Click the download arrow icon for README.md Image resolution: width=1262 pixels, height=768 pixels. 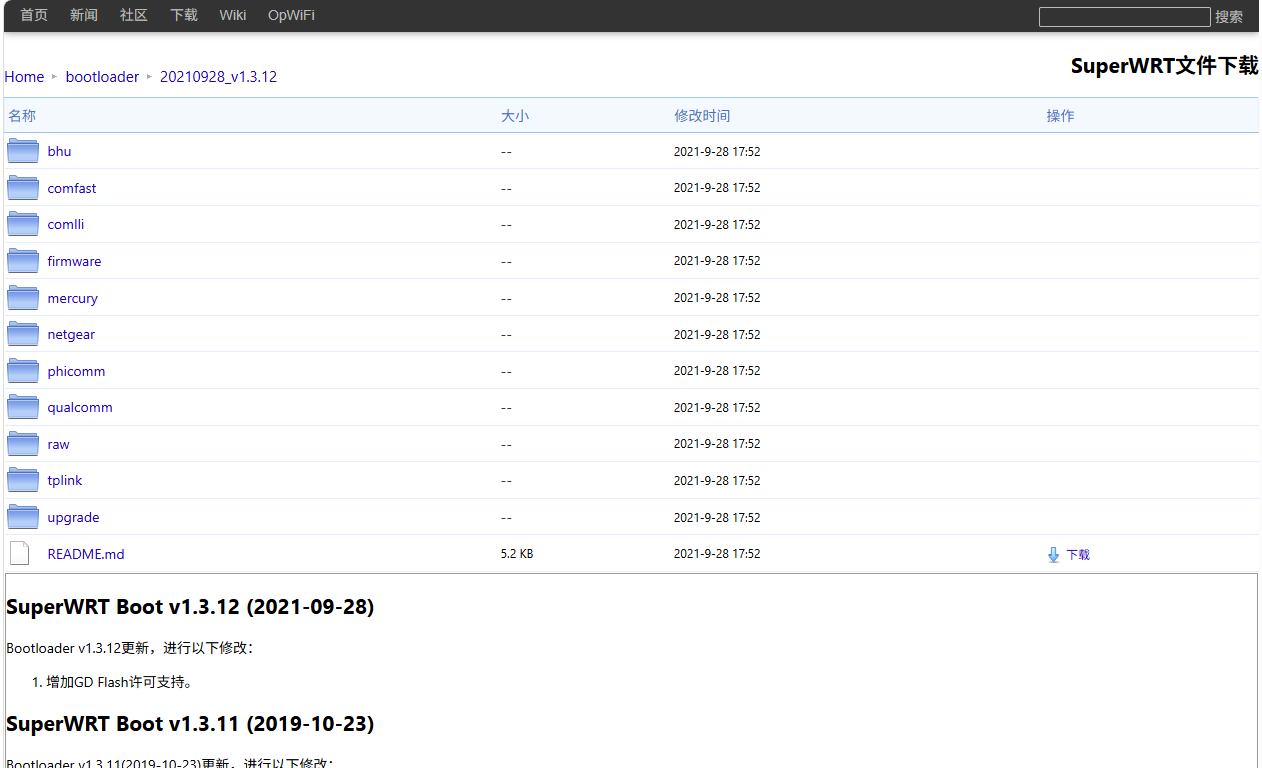click(1053, 555)
